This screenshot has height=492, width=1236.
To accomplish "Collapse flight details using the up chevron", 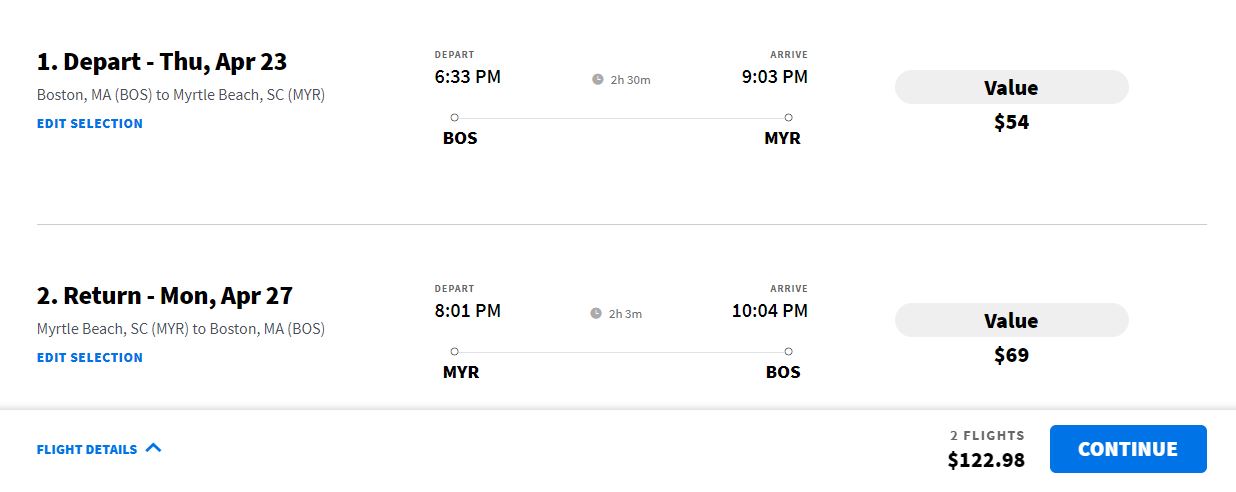I will [x=153, y=448].
